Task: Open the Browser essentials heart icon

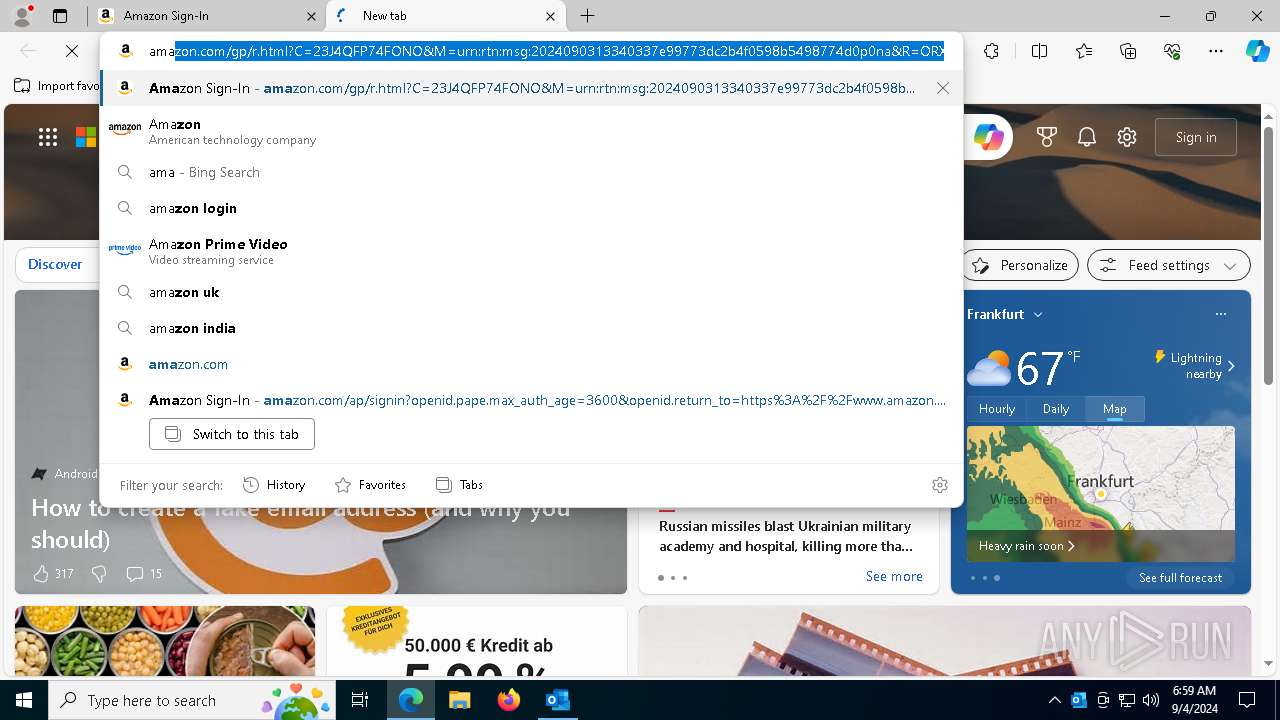Action: click(1172, 51)
